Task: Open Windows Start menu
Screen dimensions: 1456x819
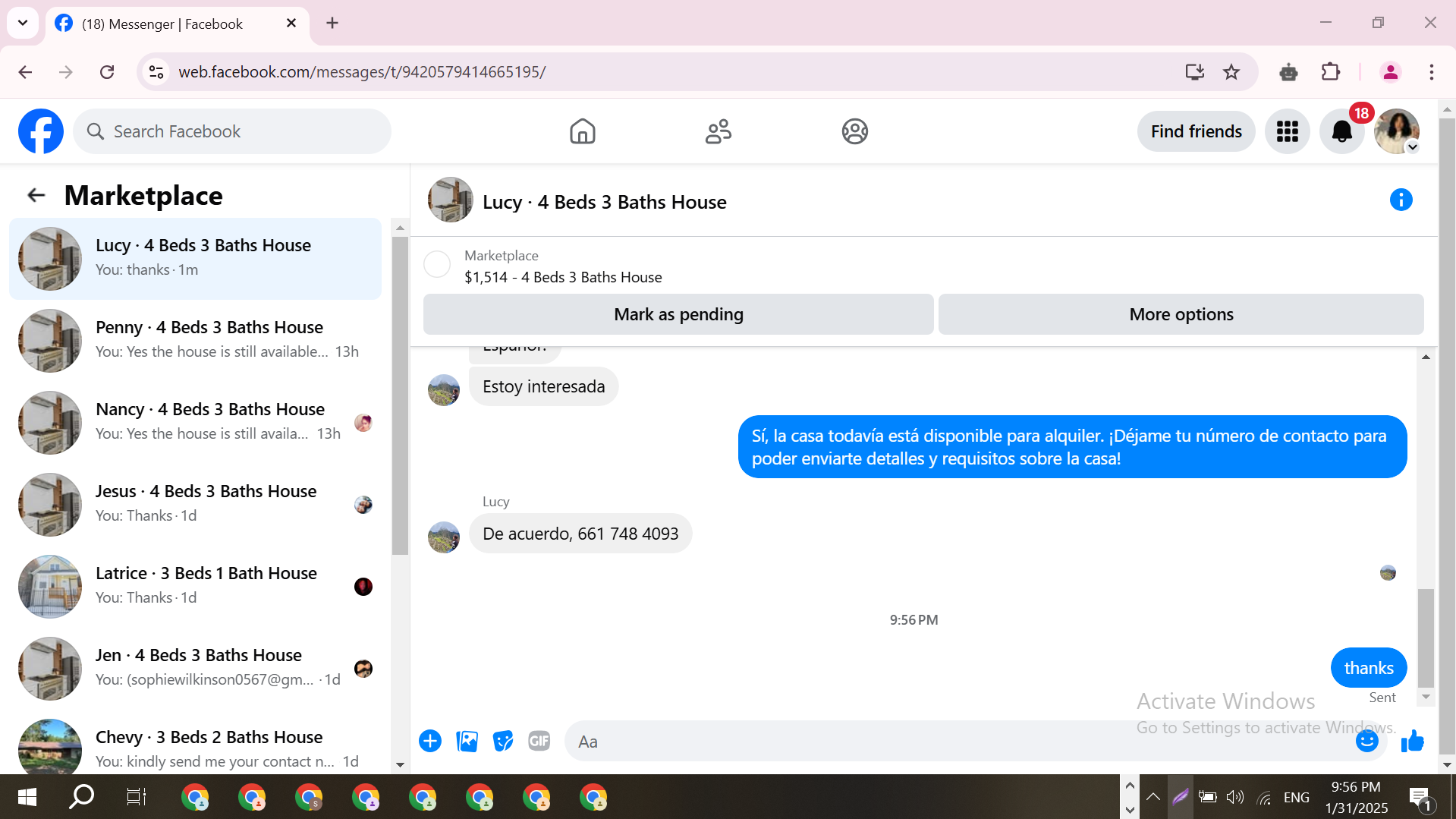Action: [x=27, y=797]
